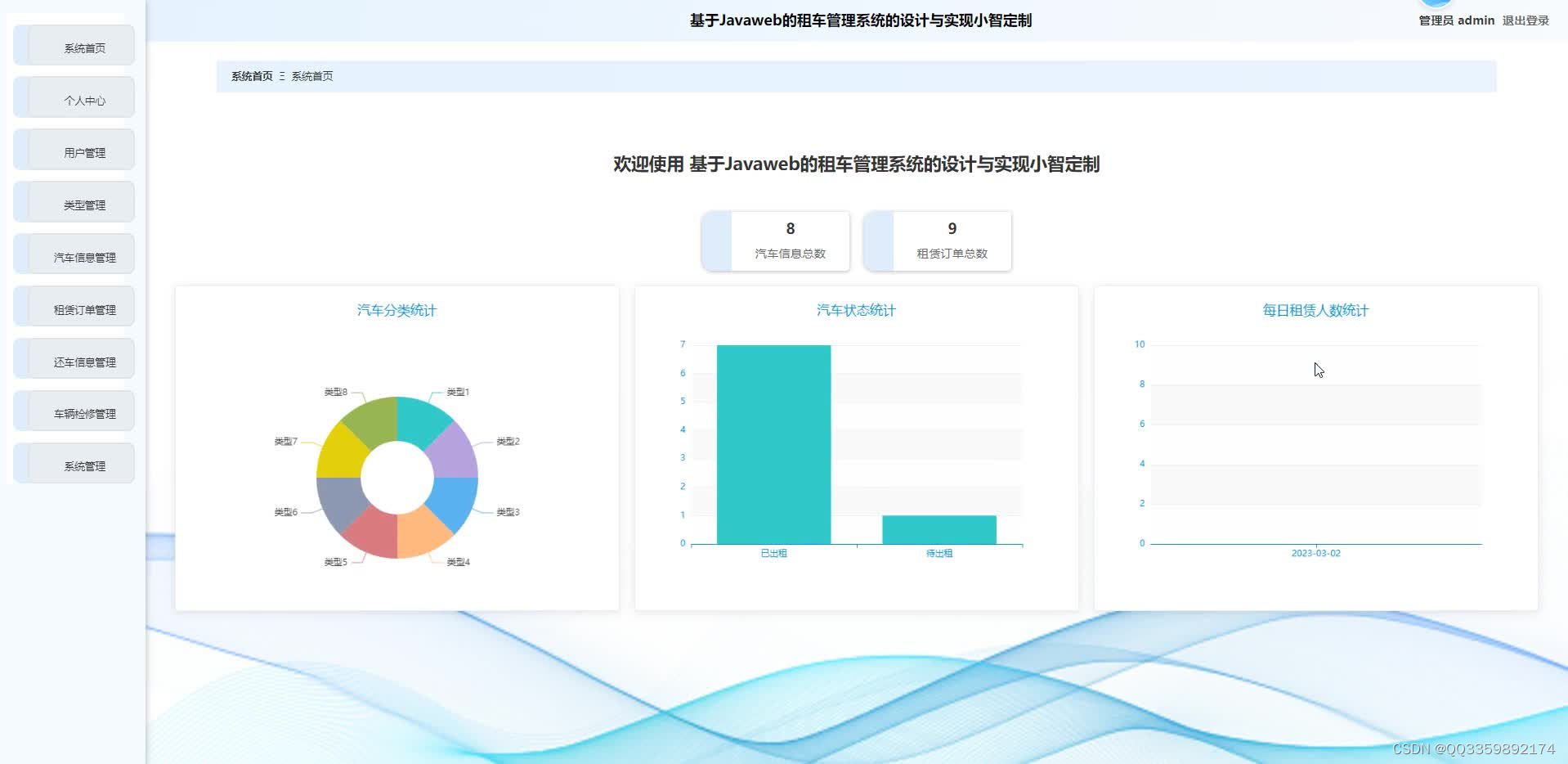Click the 类型3 blue pie slice

tap(454, 501)
